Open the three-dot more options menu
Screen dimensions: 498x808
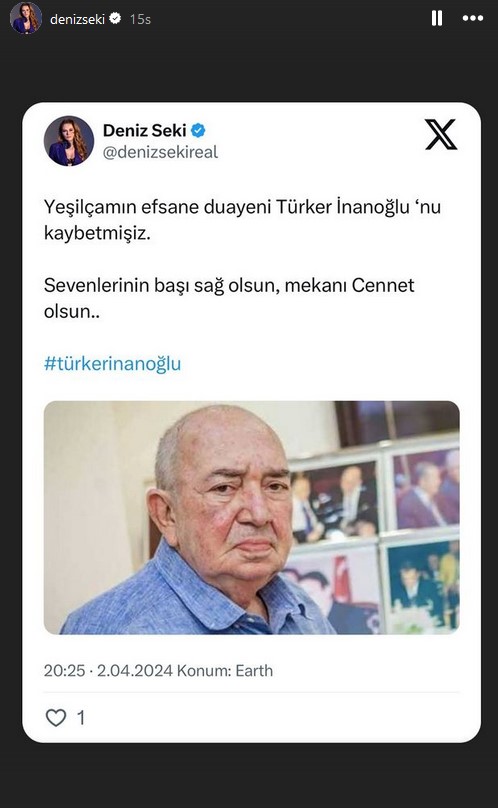[473, 19]
